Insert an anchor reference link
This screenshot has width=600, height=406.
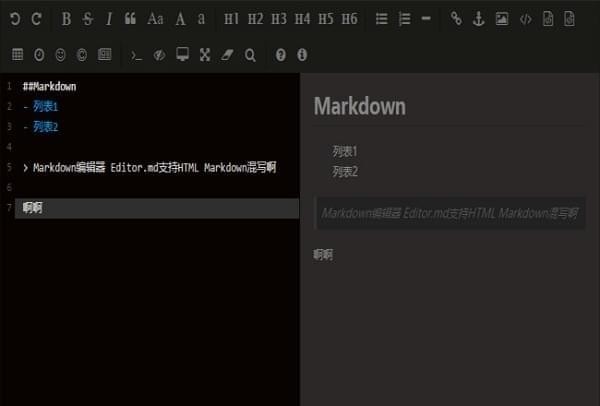click(479, 19)
